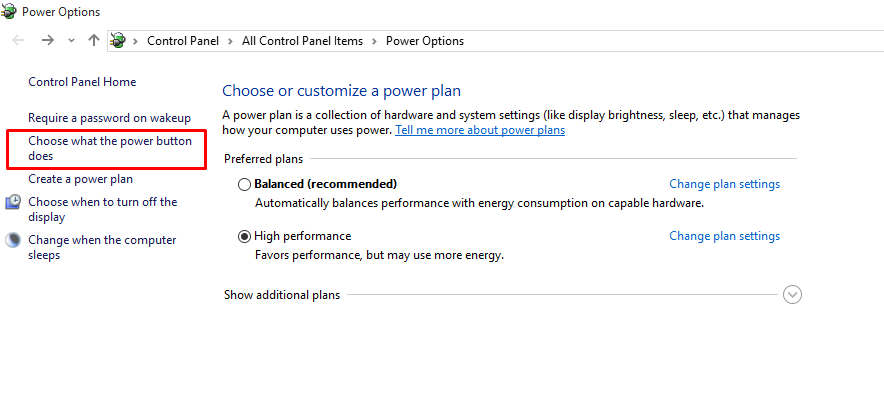Screen dimensions: 884x417
Task: Change plan settings for High performance
Action: click(724, 236)
